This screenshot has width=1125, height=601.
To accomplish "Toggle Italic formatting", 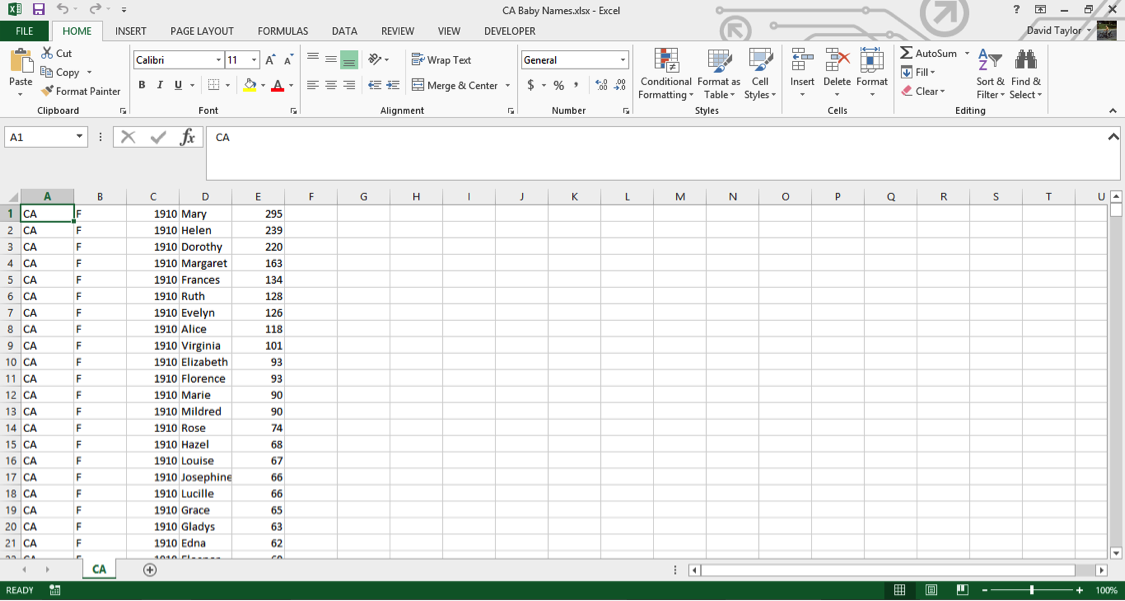I will coord(159,85).
